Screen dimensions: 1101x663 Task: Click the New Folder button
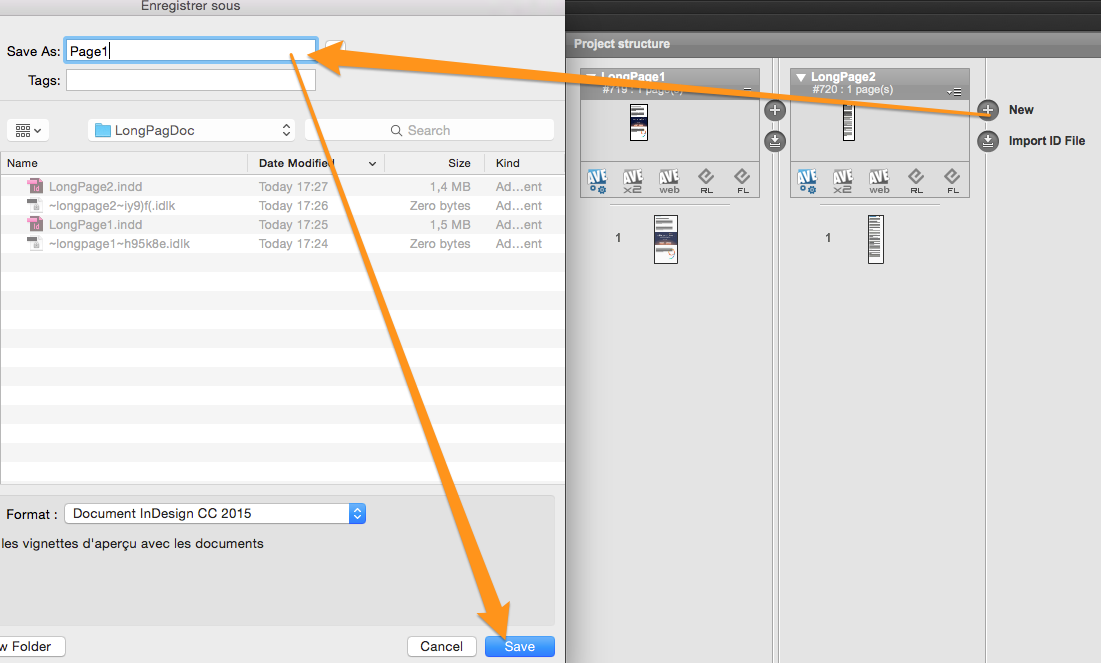(32, 646)
